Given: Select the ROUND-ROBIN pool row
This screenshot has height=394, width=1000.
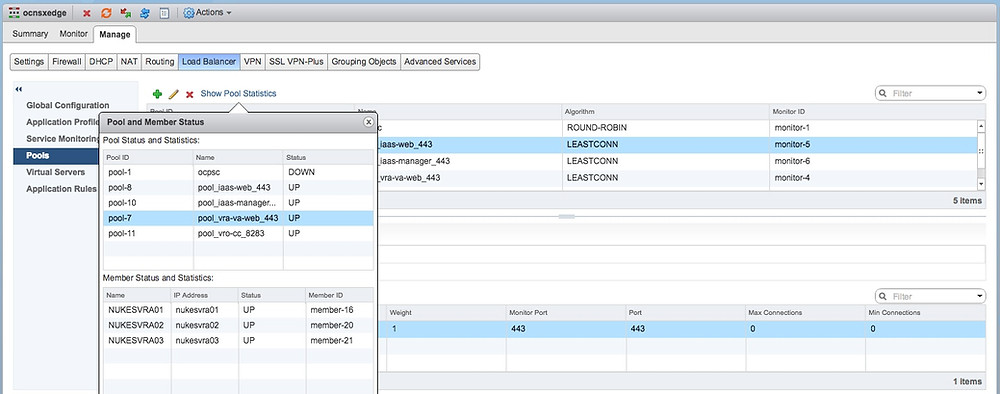Looking at the screenshot, I should click(x=676, y=128).
